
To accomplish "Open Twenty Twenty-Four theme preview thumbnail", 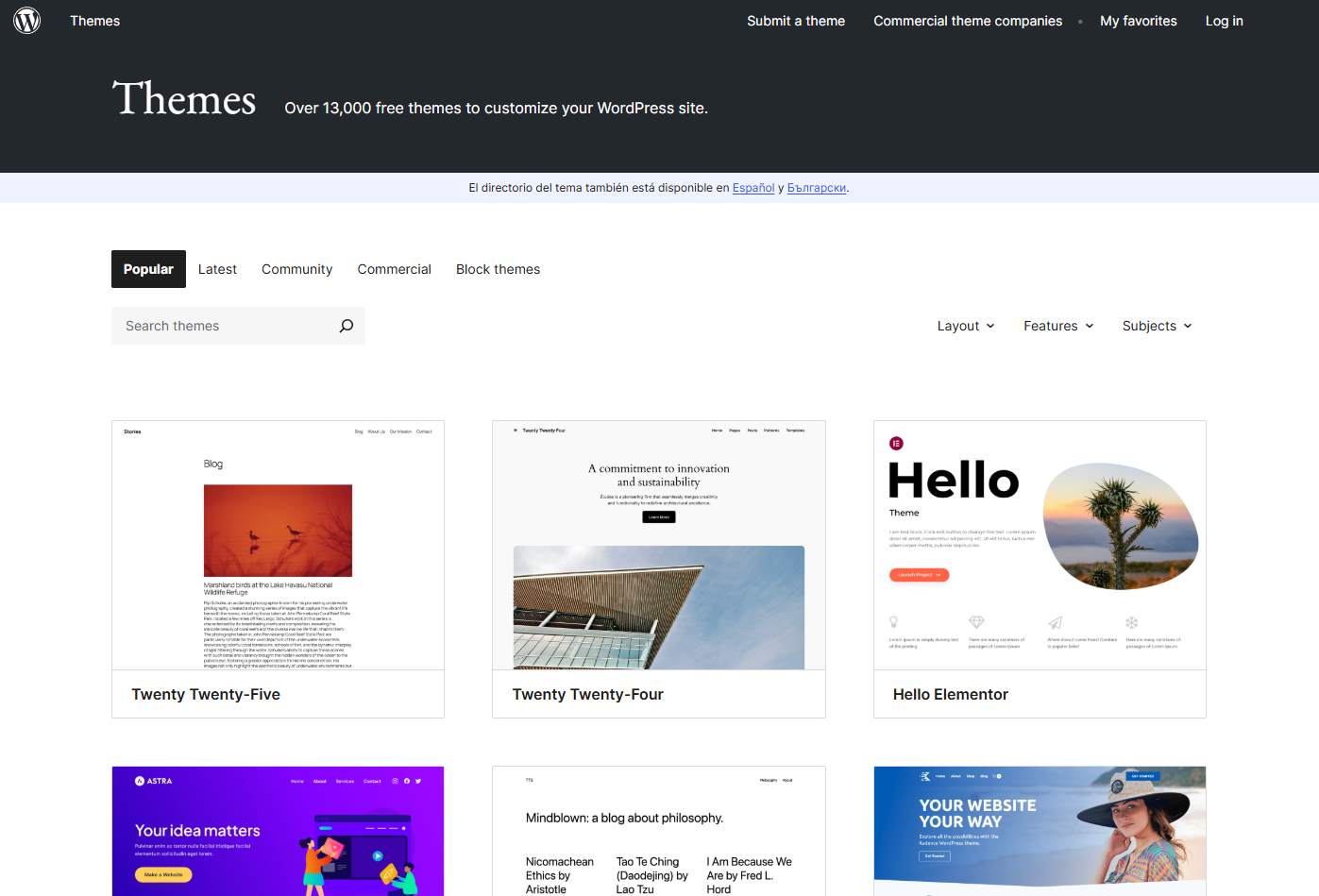I will pos(659,546).
